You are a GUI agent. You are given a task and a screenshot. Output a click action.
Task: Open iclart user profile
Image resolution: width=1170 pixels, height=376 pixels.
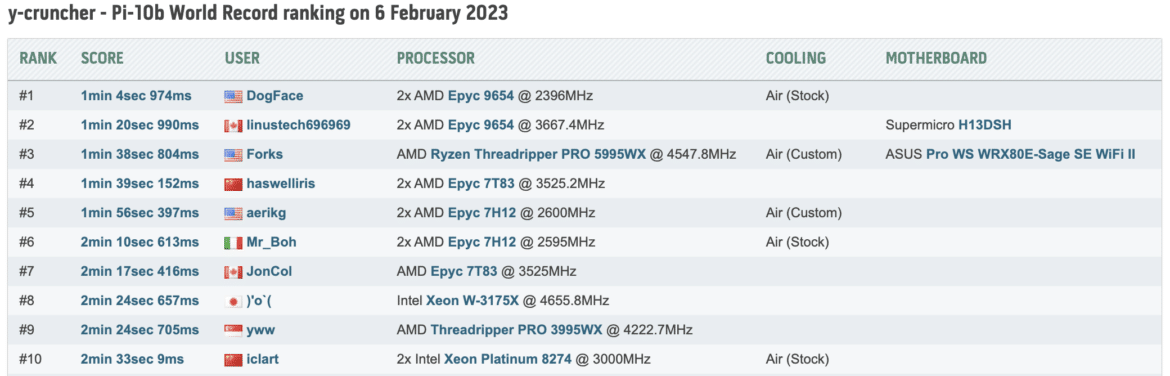point(263,360)
